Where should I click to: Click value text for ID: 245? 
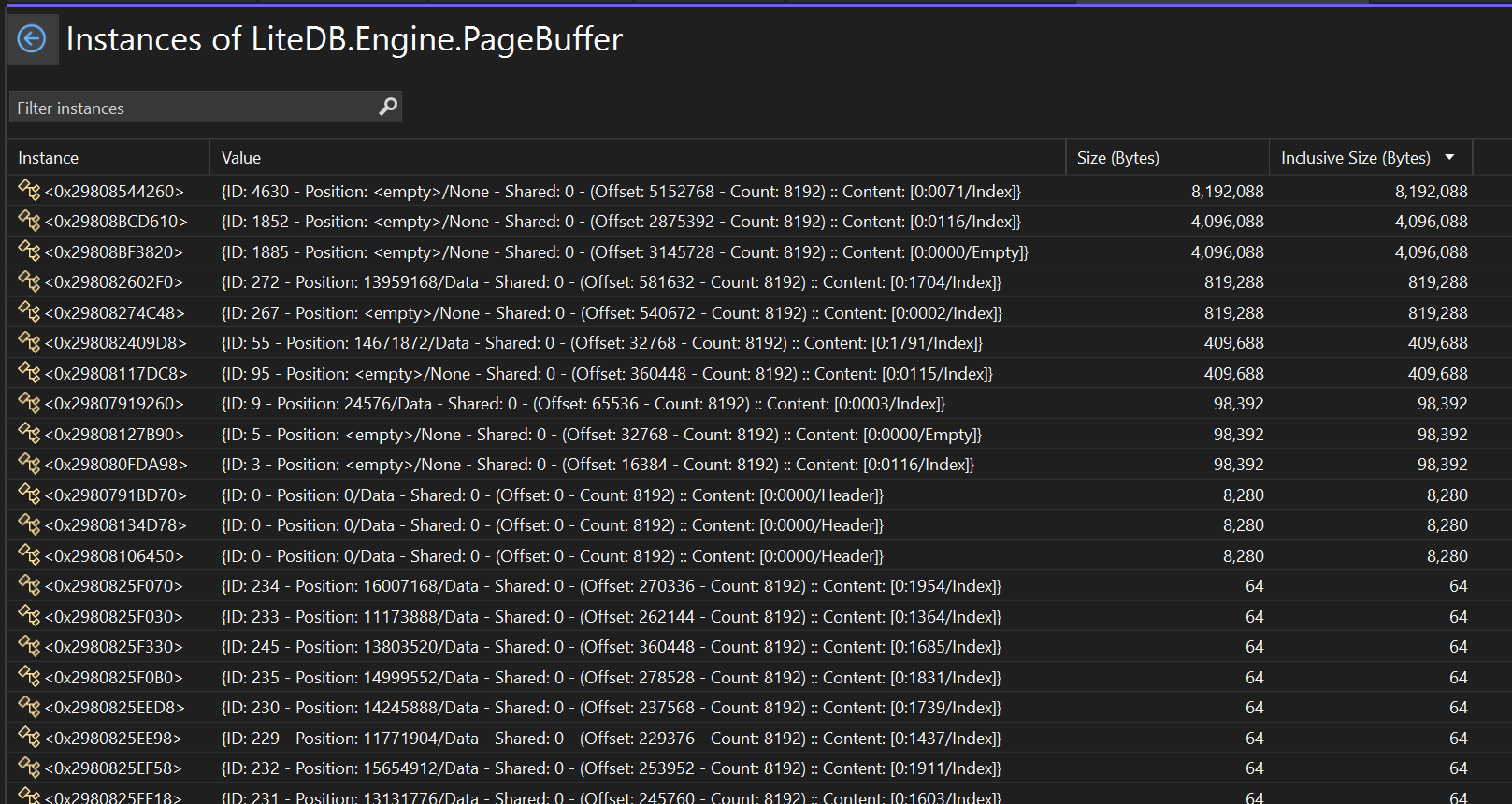tap(612, 647)
